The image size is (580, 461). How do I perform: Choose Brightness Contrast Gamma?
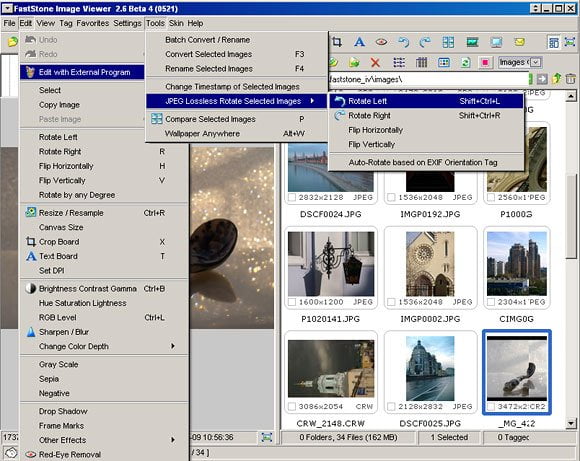coord(104,289)
